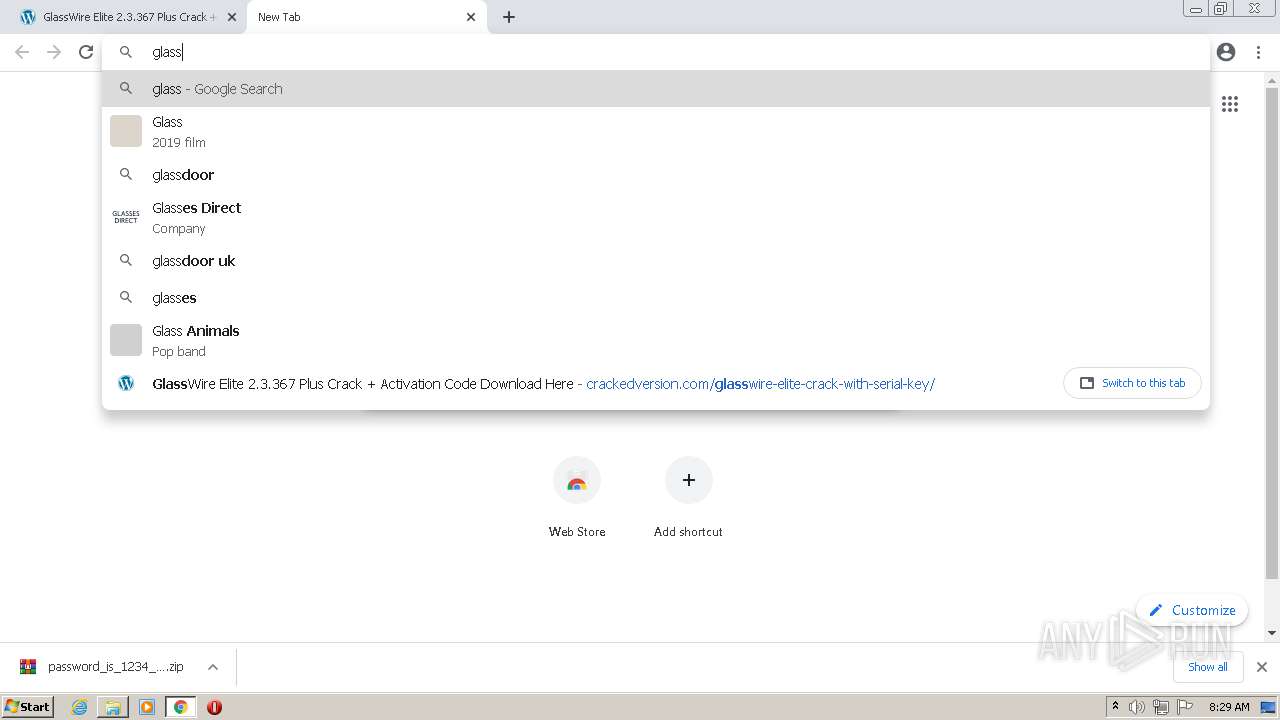This screenshot has width=1280, height=720.
Task: Open the Web Store shortcut
Action: [x=577, y=497]
